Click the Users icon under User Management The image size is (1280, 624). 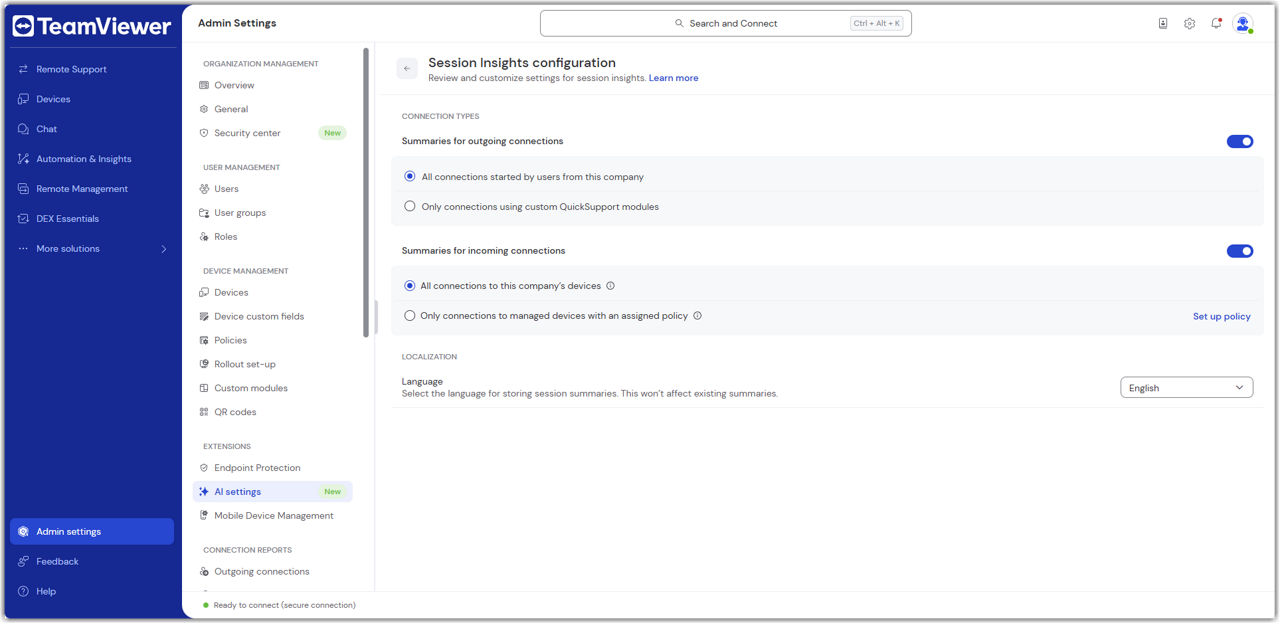pyautogui.click(x=204, y=189)
